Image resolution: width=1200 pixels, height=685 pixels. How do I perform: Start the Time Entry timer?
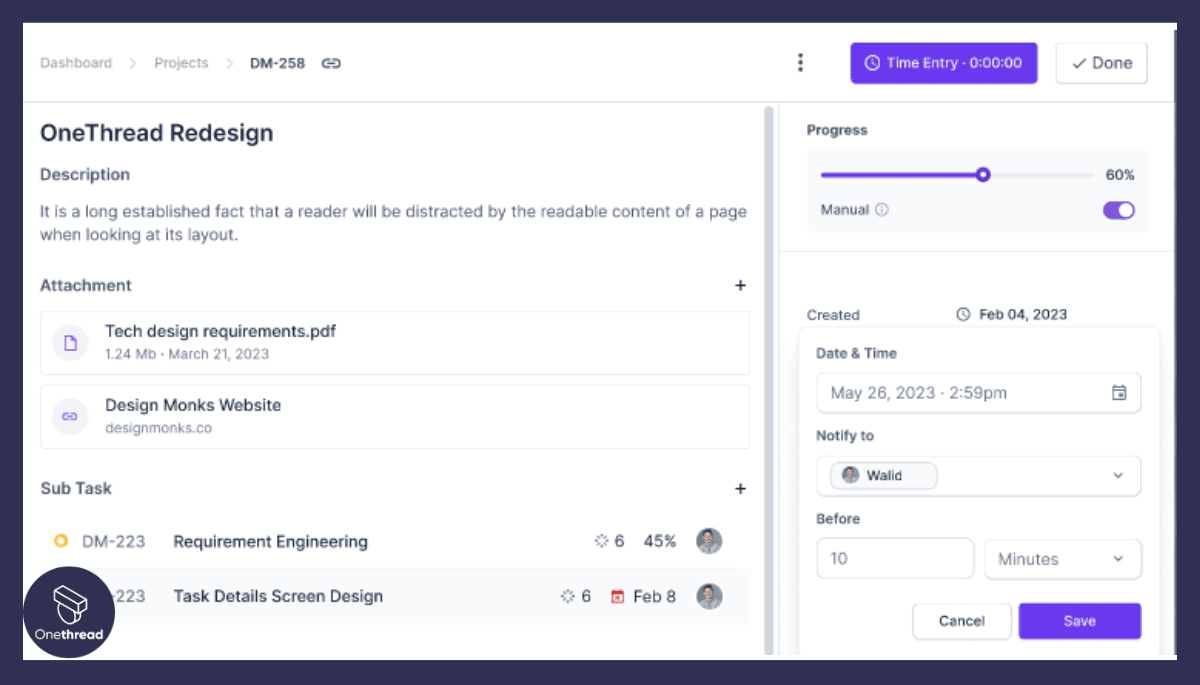tap(943, 62)
